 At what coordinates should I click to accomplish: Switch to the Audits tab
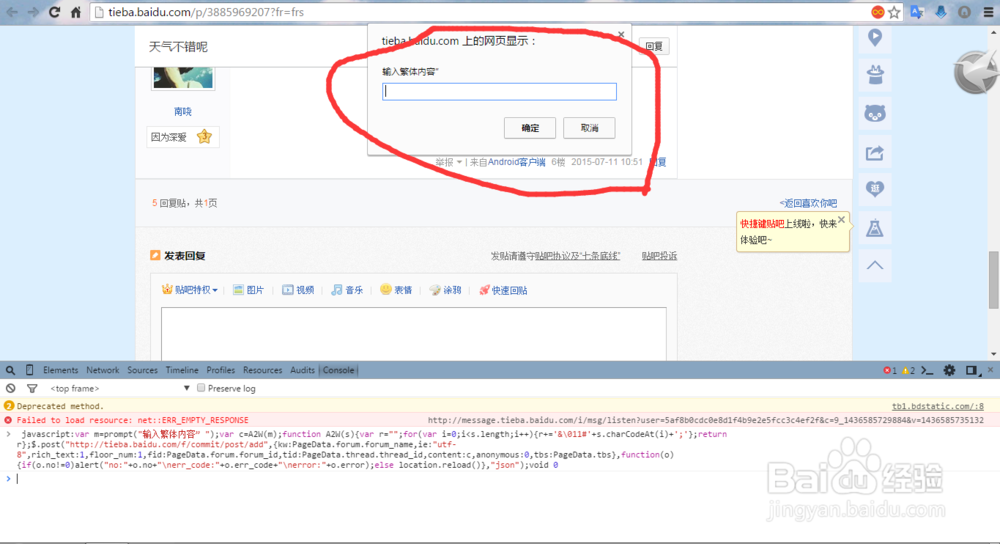point(302,370)
